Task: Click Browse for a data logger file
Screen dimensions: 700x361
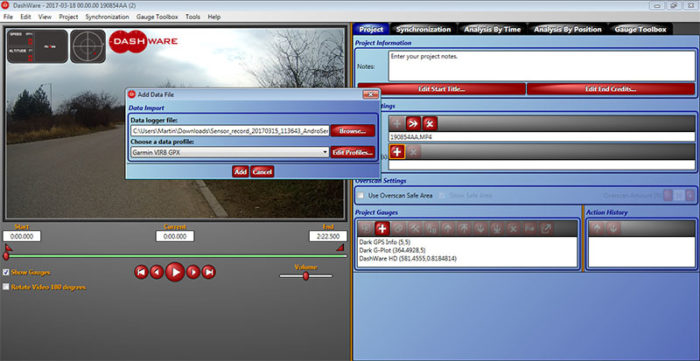Action: point(353,131)
